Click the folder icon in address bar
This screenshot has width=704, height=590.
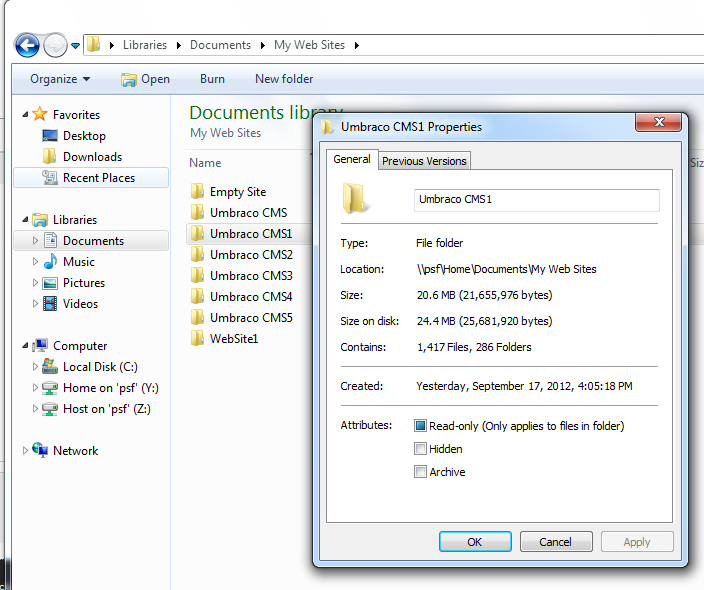click(93, 44)
